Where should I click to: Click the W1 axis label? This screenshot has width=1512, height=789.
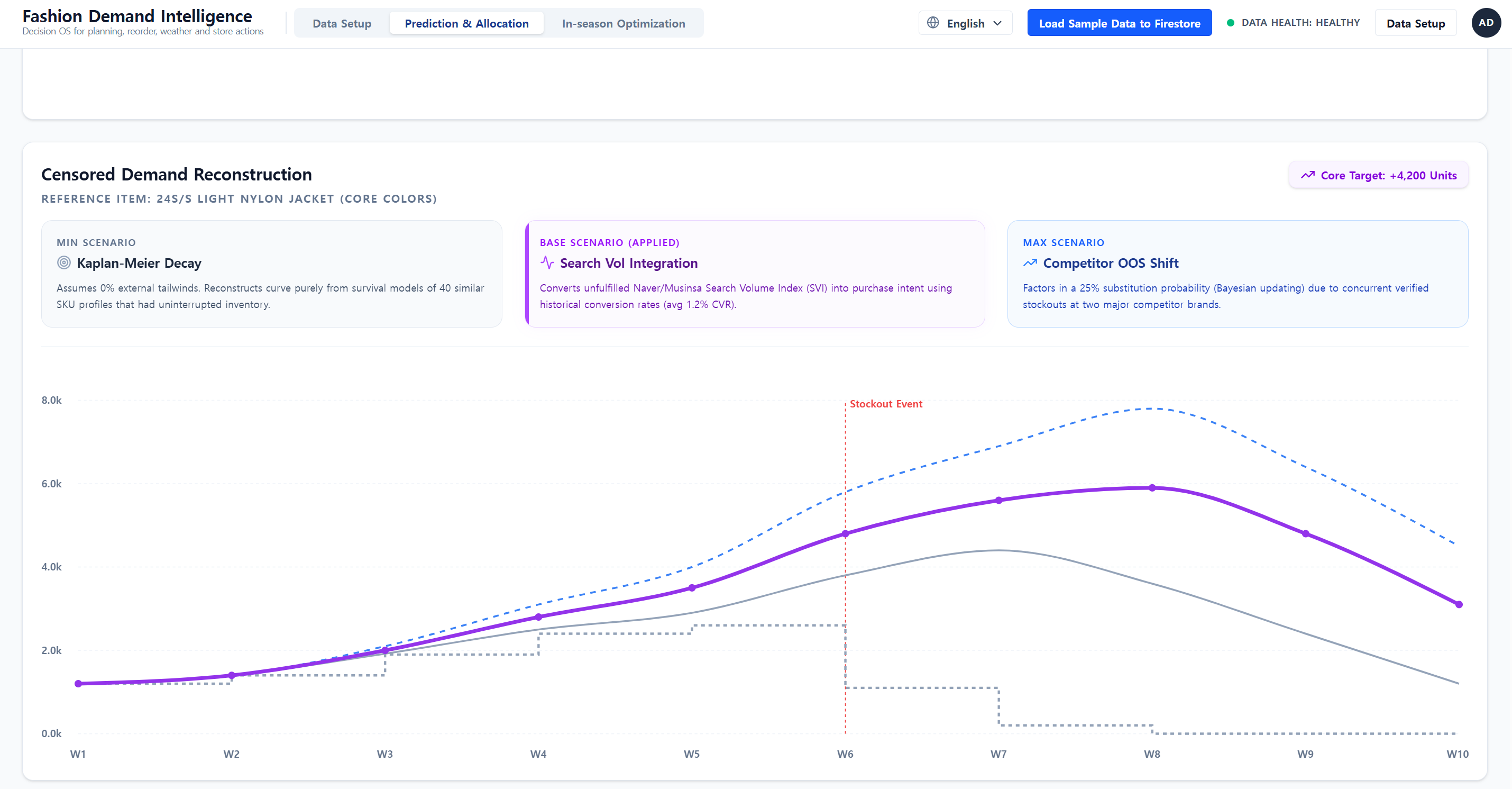pos(78,754)
